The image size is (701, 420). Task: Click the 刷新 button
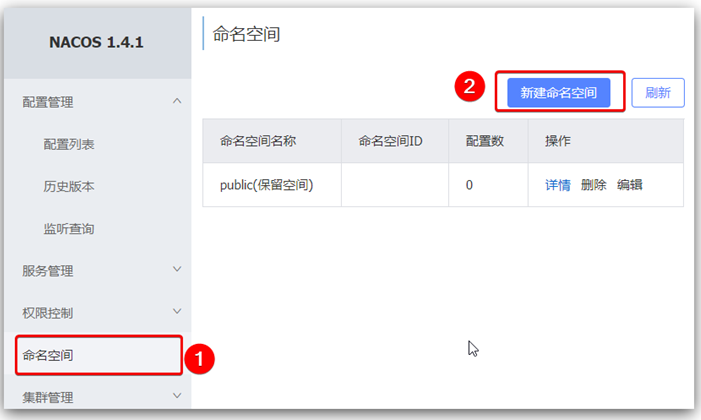tap(658, 93)
